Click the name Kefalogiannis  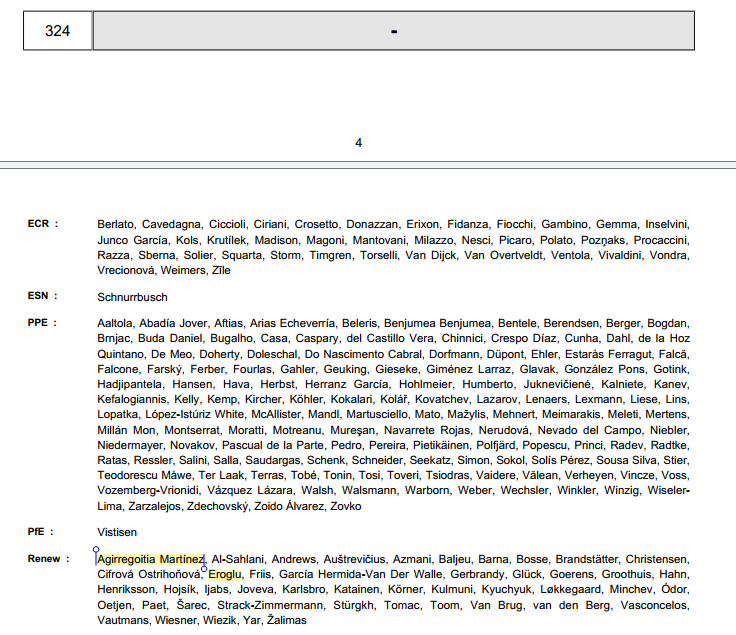point(131,399)
